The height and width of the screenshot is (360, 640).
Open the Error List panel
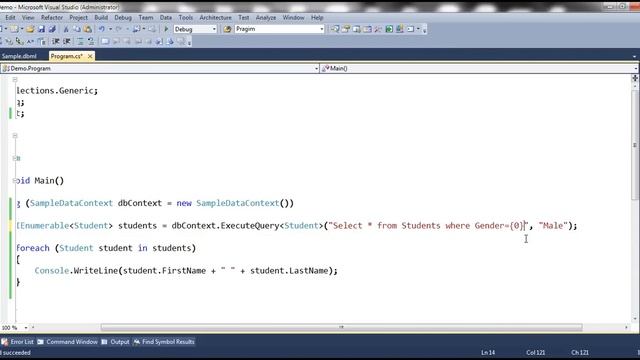click(18, 342)
